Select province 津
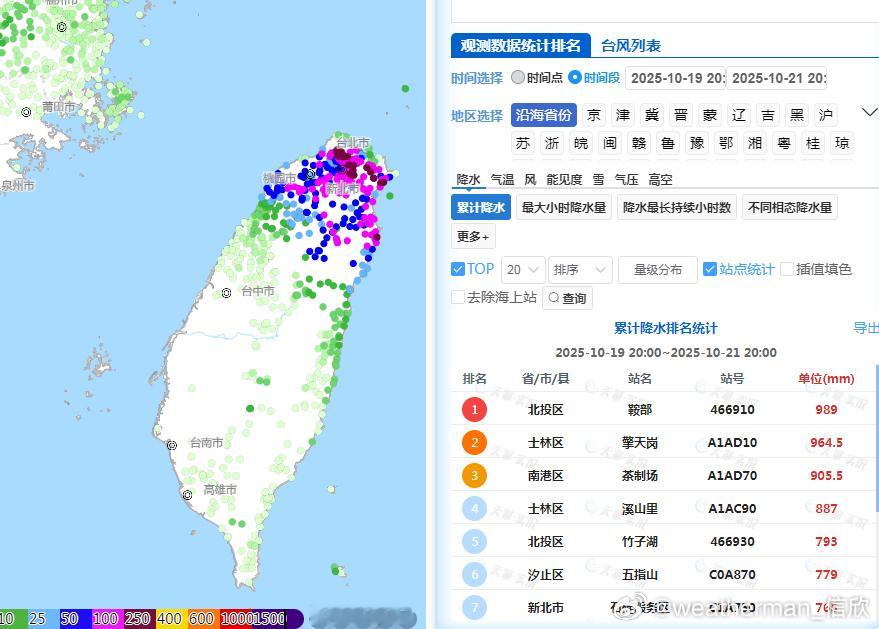879x629 pixels. [623, 115]
